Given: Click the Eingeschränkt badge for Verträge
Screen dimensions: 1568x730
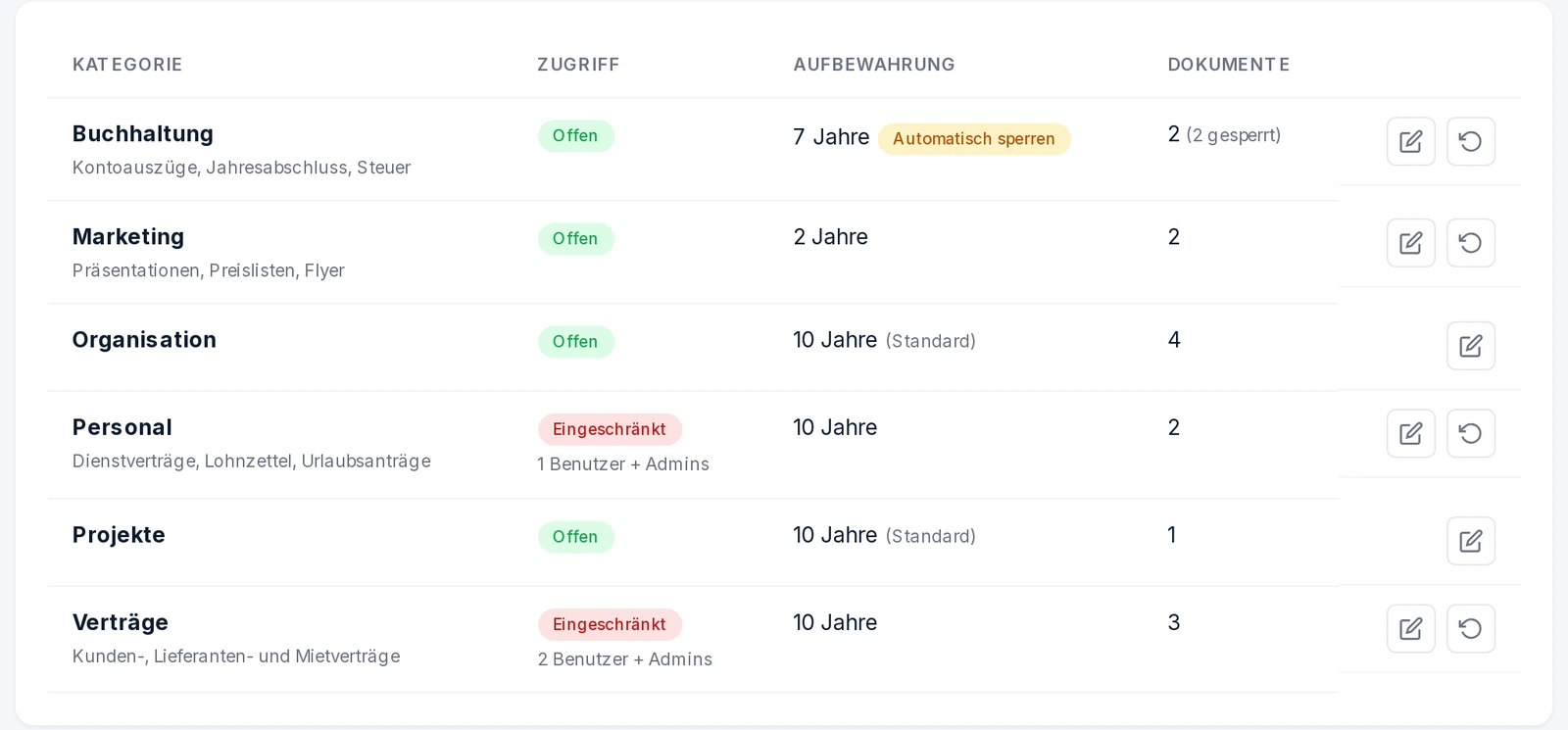Looking at the screenshot, I should (x=610, y=624).
